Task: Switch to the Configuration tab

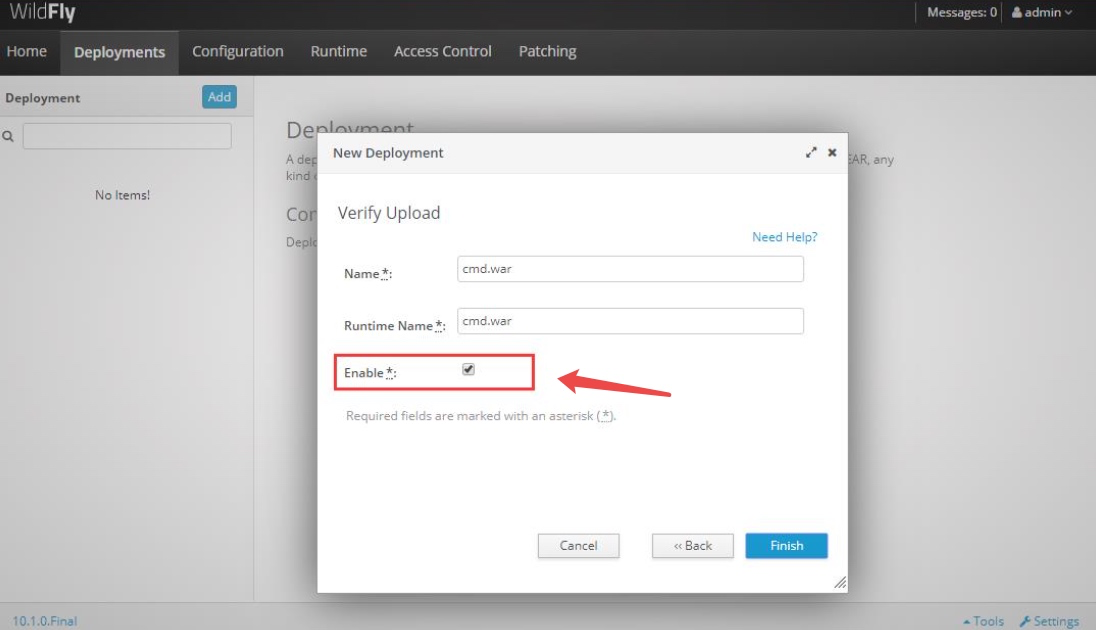Action: pos(238,52)
